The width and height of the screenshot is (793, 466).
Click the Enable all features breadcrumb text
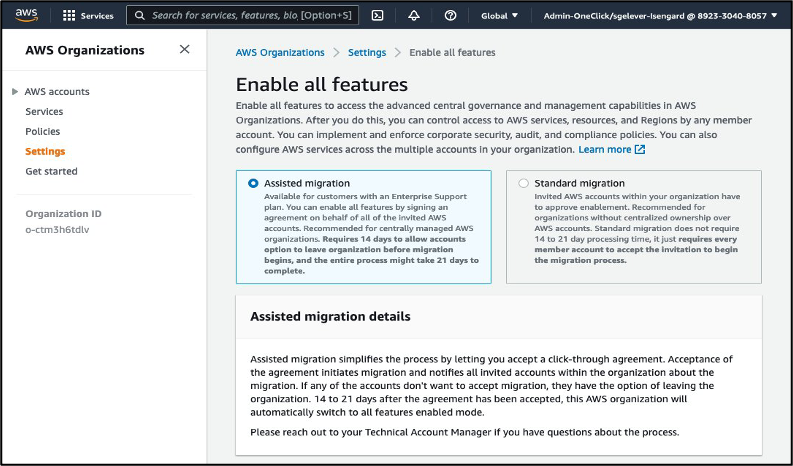click(x=452, y=53)
